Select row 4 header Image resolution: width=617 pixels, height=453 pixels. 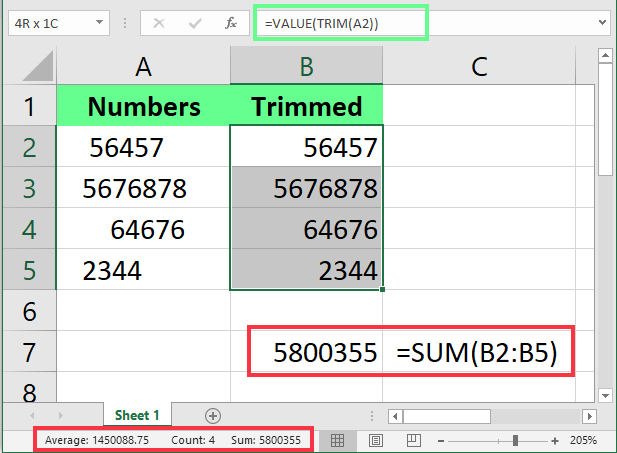30,229
